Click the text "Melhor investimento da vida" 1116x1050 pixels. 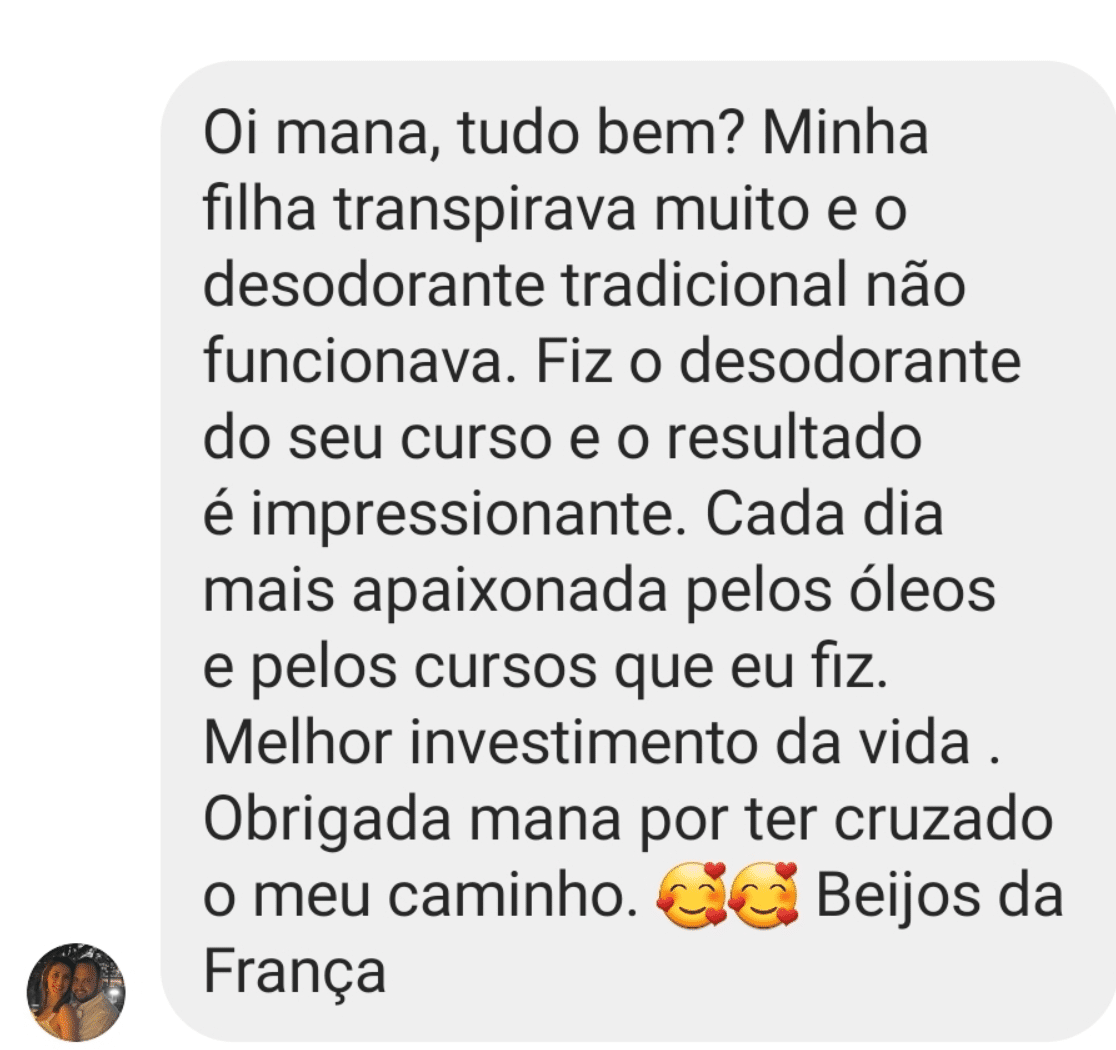click(586, 743)
